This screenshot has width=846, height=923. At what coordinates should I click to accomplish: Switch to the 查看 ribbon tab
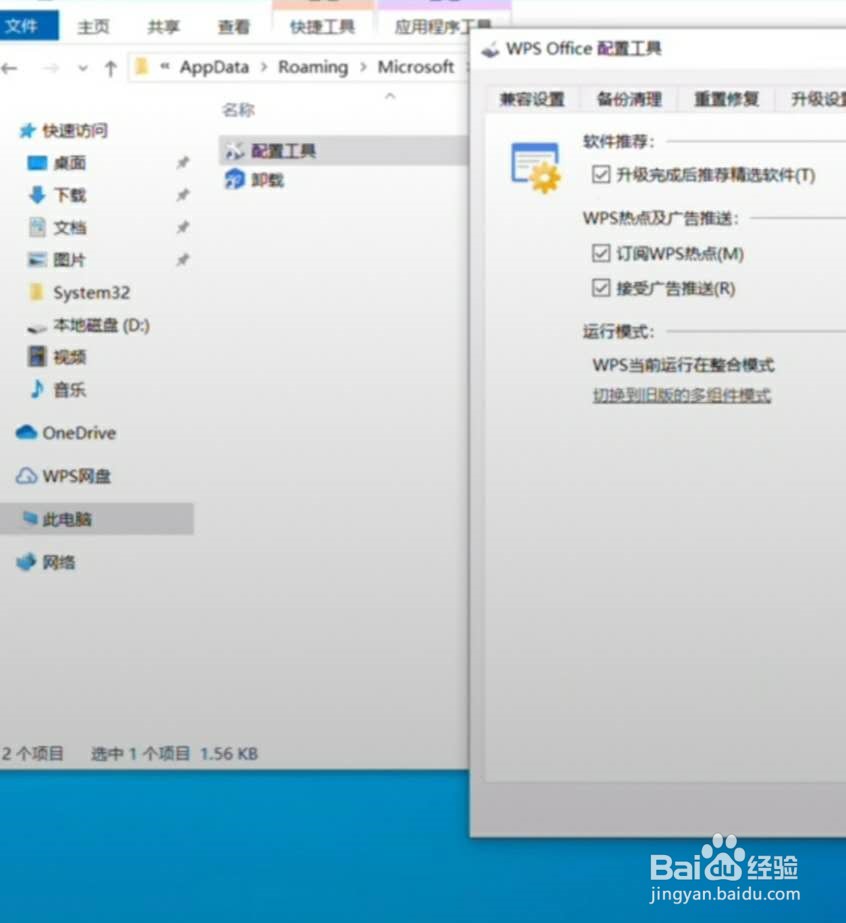point(232,27)
